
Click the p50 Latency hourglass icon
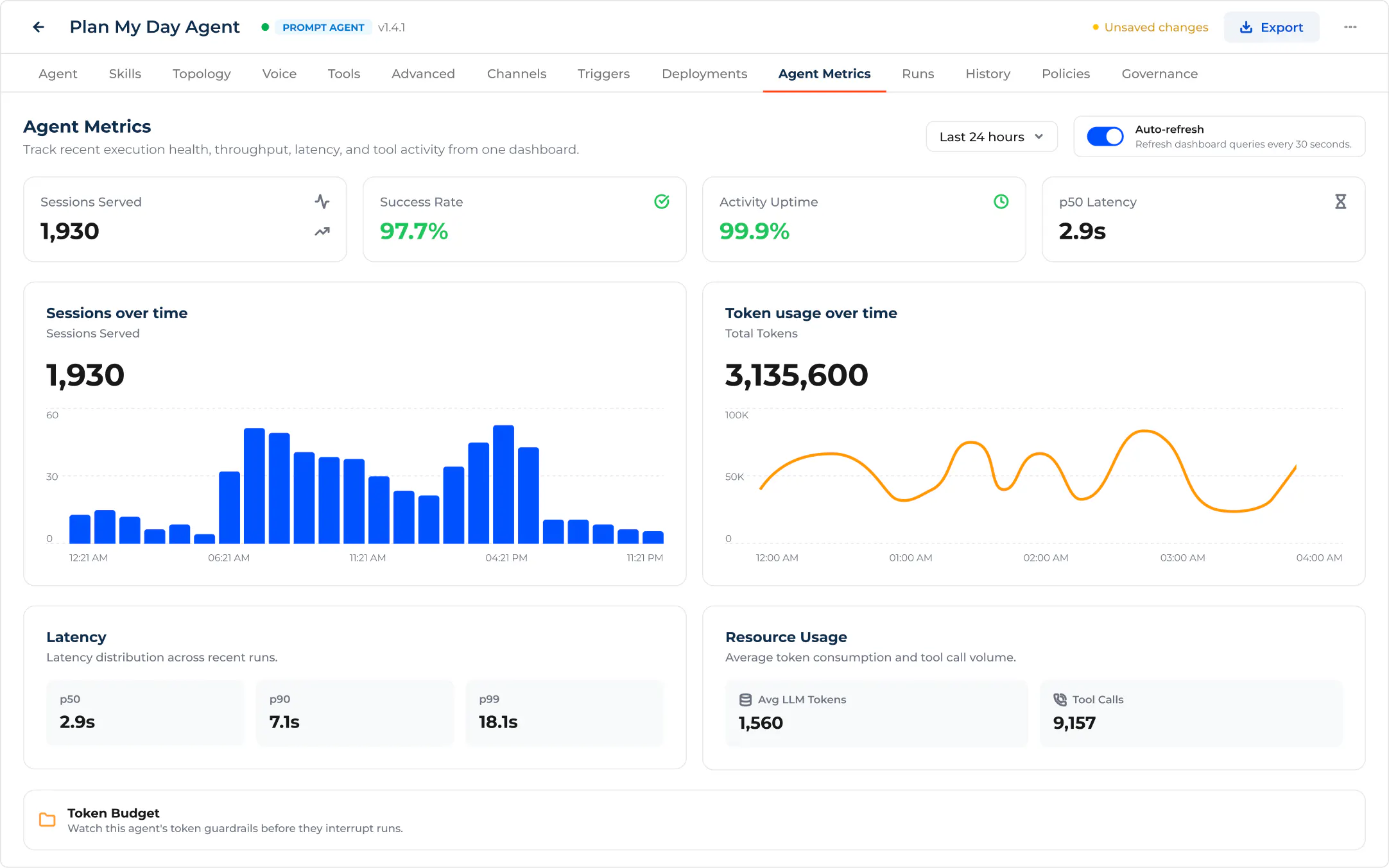point(1341,201)
